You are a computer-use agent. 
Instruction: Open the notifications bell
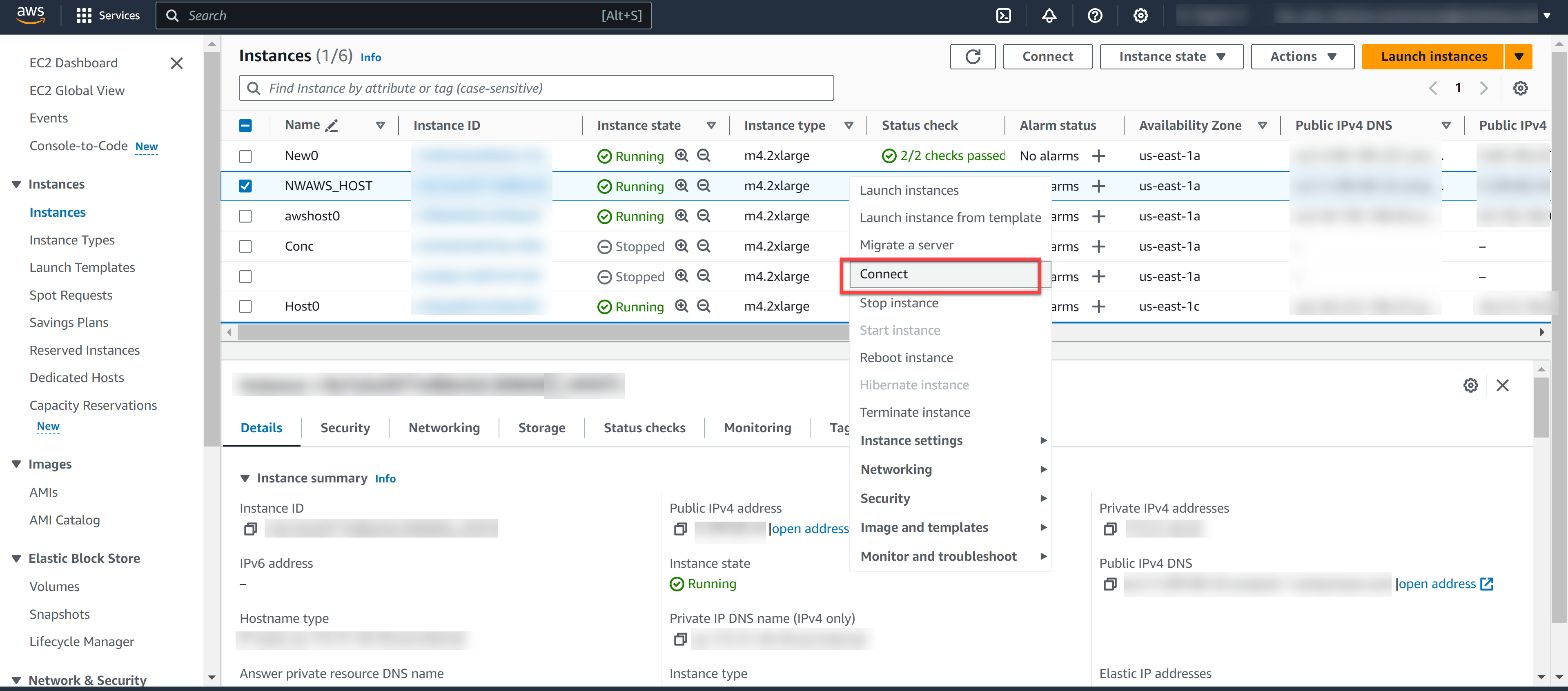coord(1049,16)
